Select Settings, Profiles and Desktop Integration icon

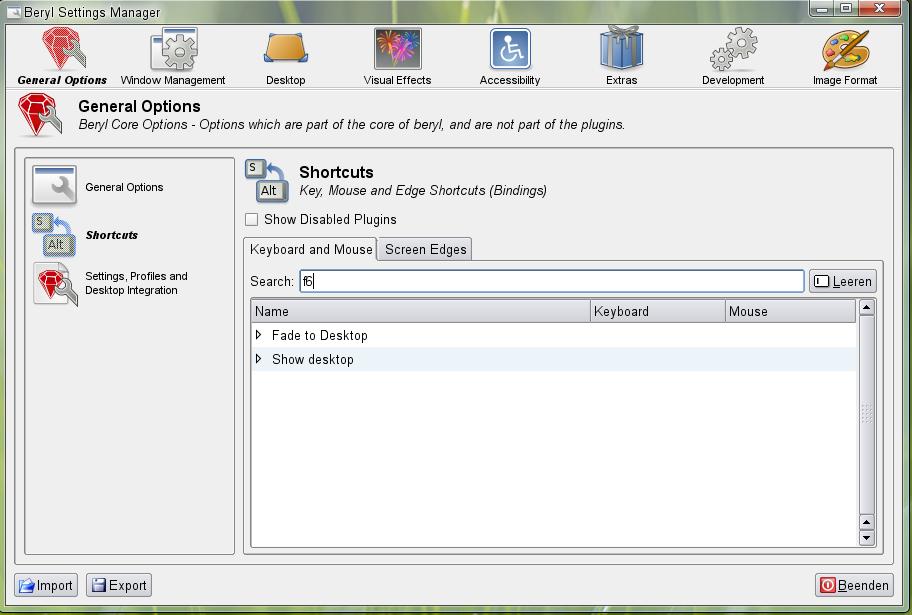tap(55, 283)
